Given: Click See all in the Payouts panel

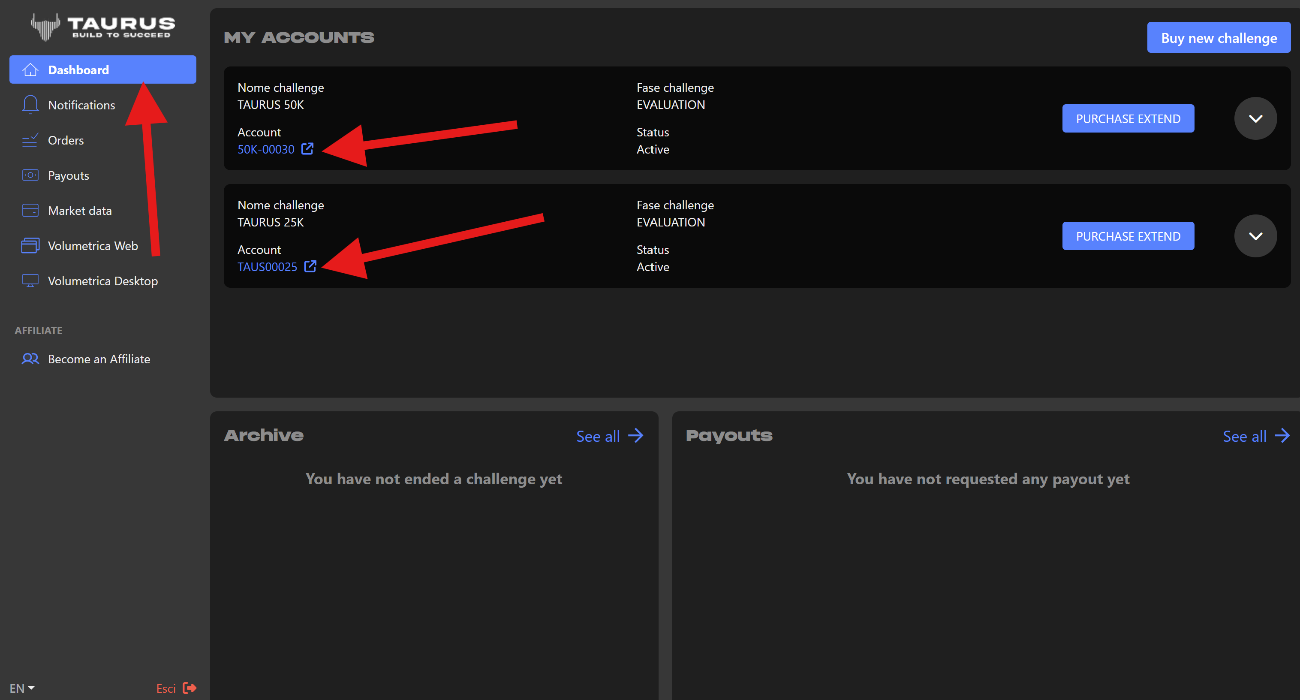Looking at the screenshot, I should (x=1245, y=436).
